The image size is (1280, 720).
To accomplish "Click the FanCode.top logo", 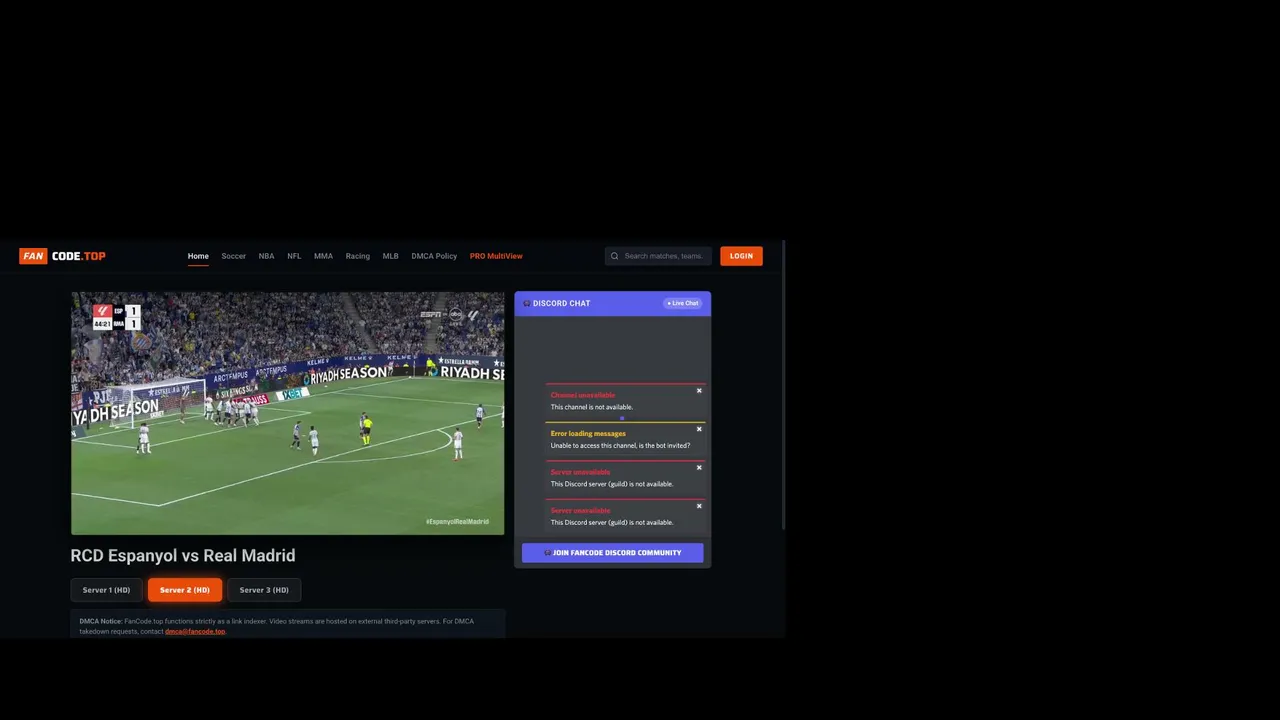I will [62, 256].
